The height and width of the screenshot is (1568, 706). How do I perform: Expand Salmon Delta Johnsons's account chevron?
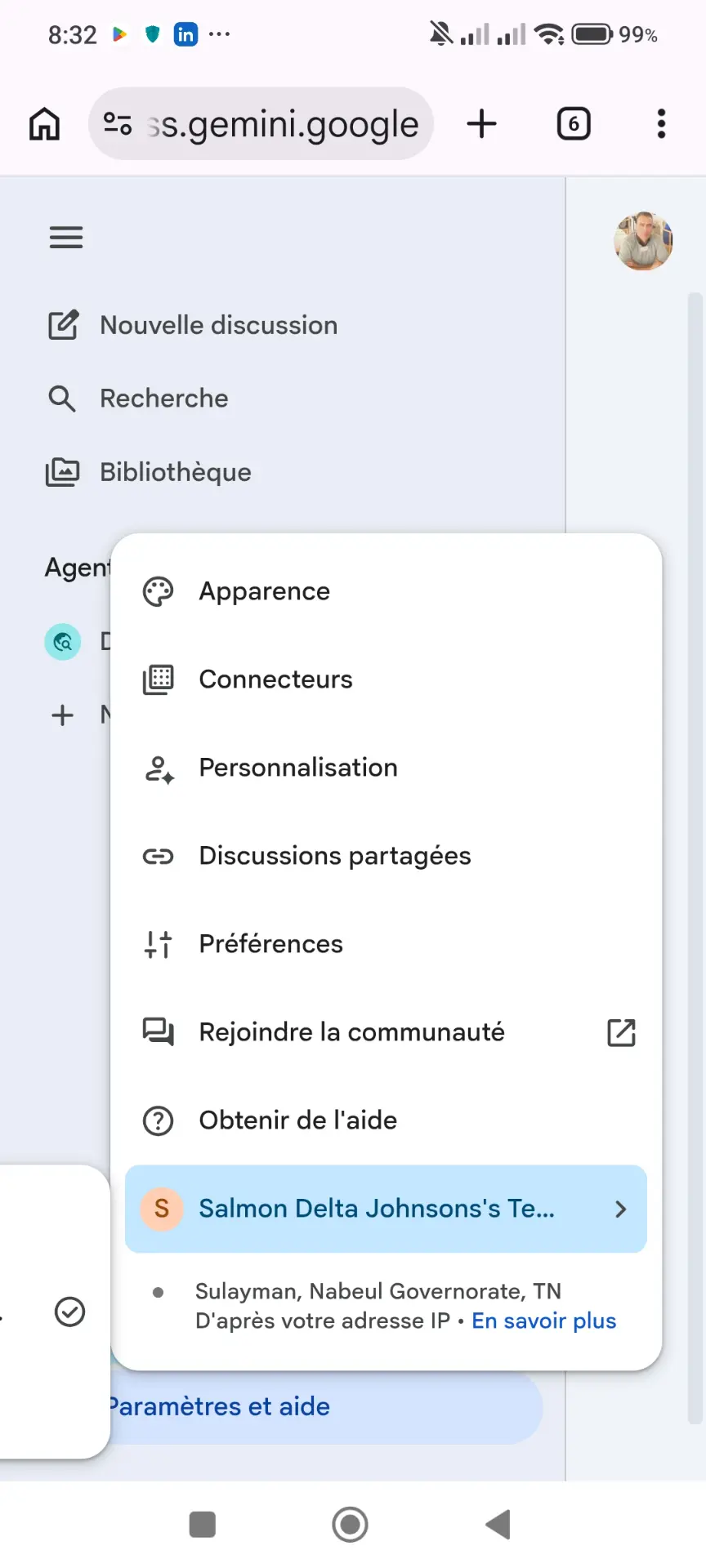tap(621, 1209)
